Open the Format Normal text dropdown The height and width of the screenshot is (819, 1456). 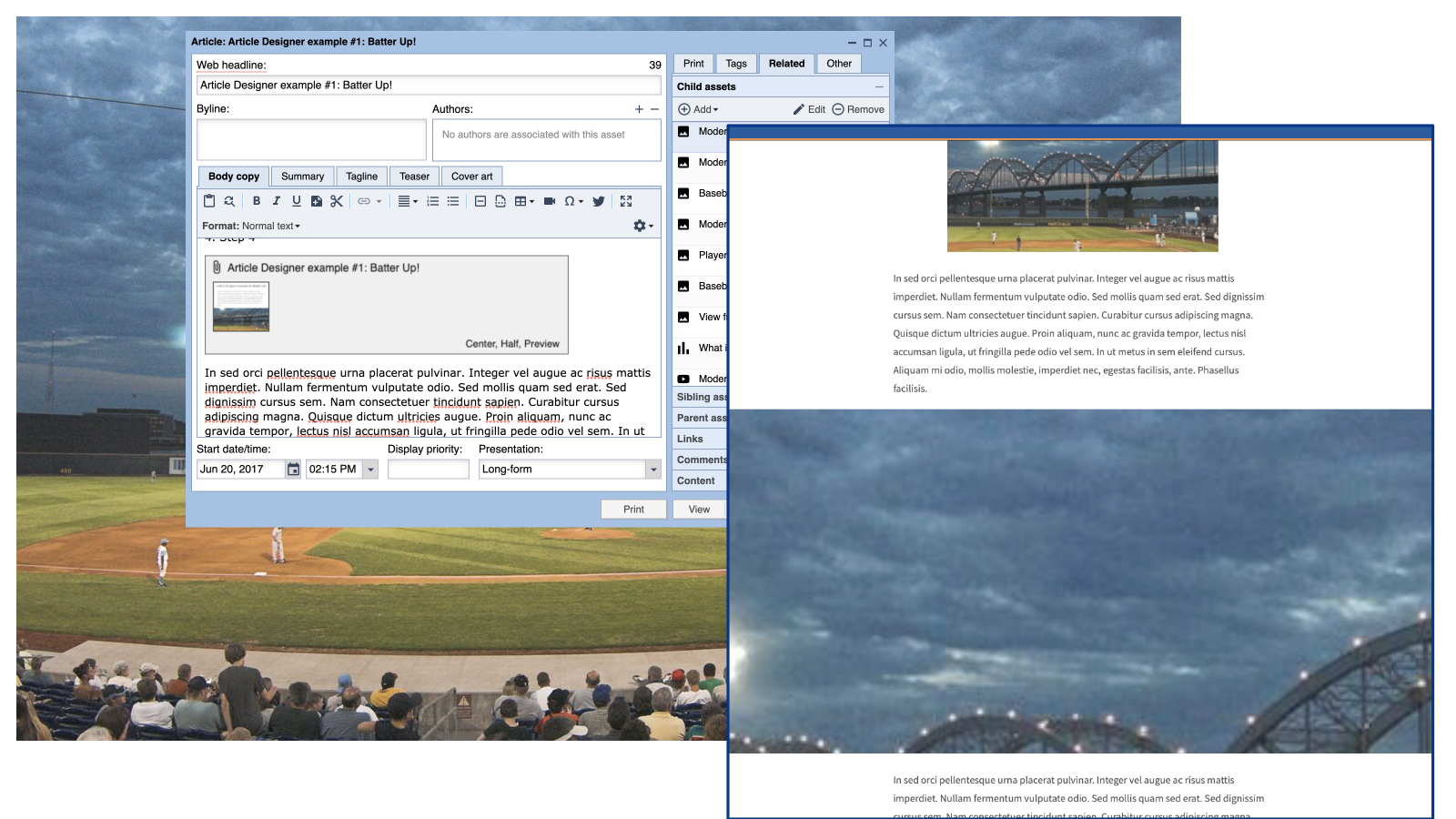[x=270, y=226]
